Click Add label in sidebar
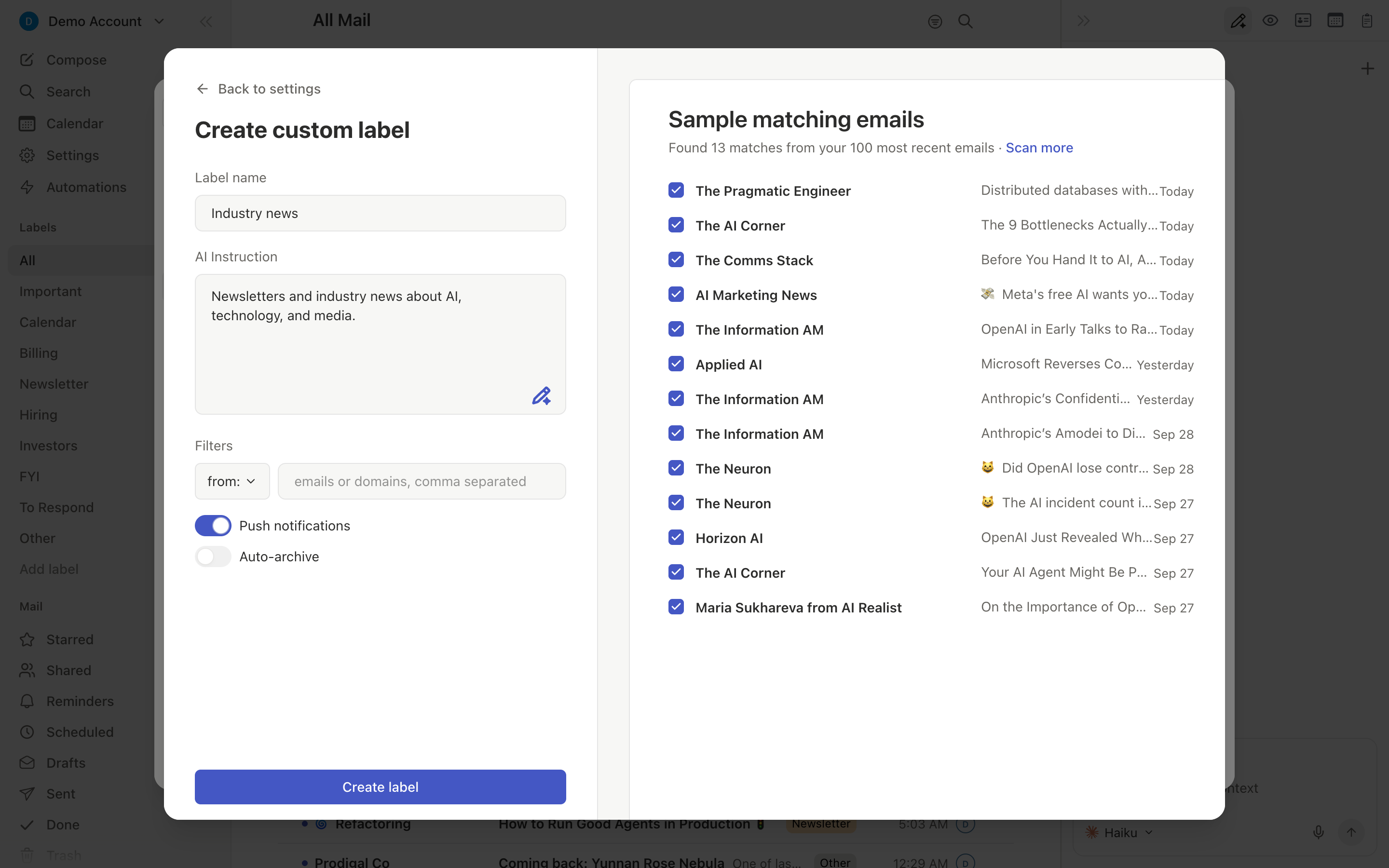 pyautogui.click(x=49, y=569)
